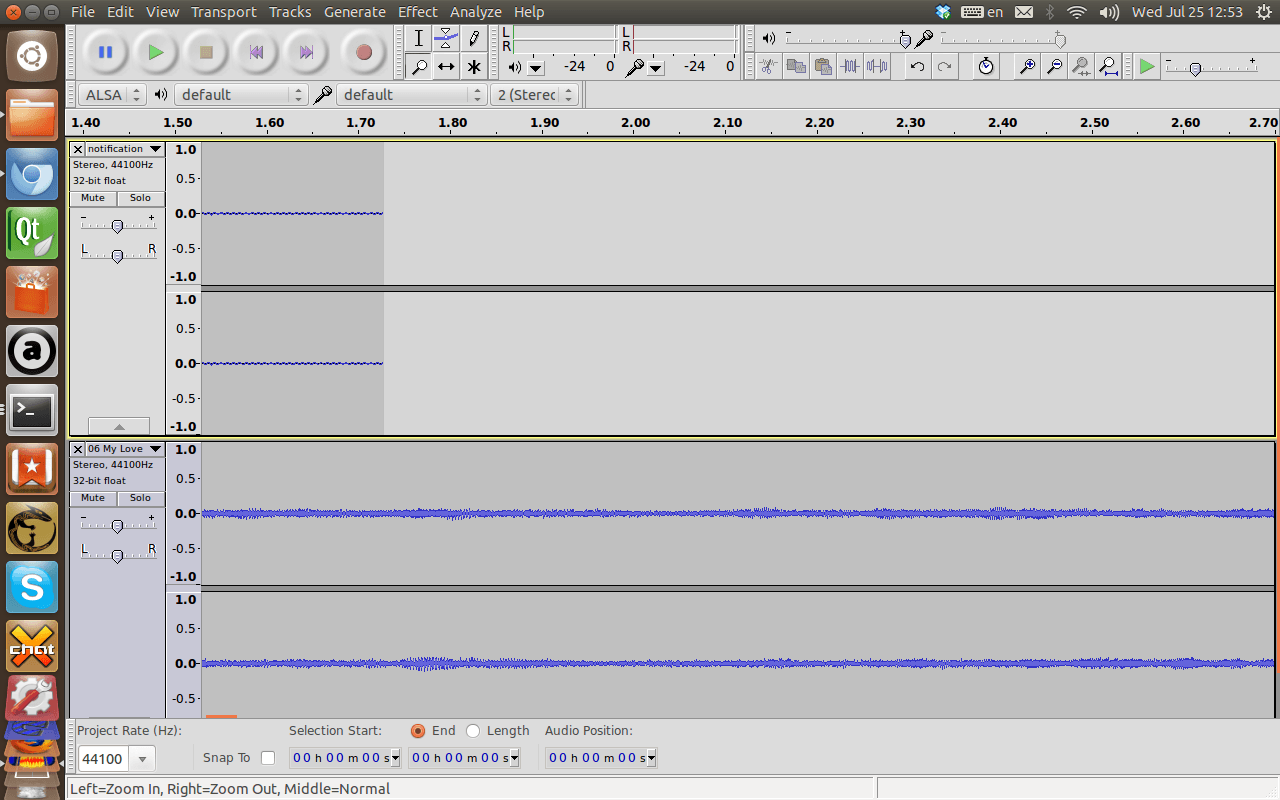Select the Envelope tool
Image resolution: width=1280 pixels, height=800 pixels.
coord(446,39)
